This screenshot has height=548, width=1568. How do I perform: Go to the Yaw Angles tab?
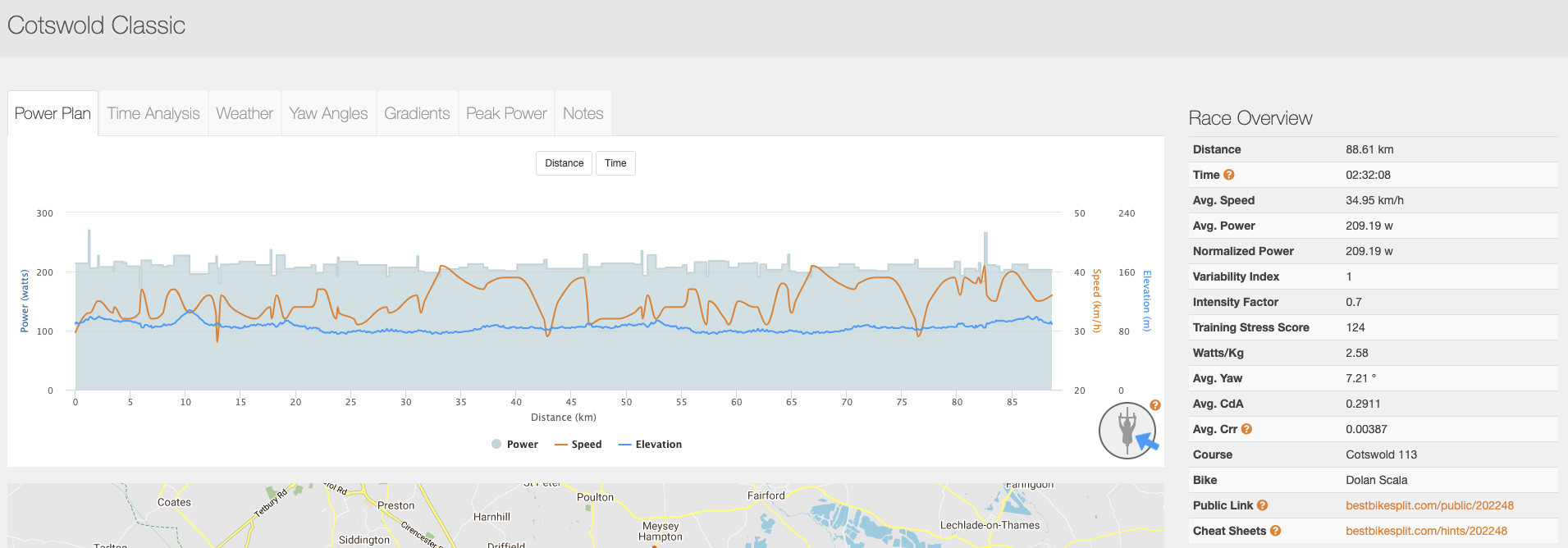(x=328, y=113)
